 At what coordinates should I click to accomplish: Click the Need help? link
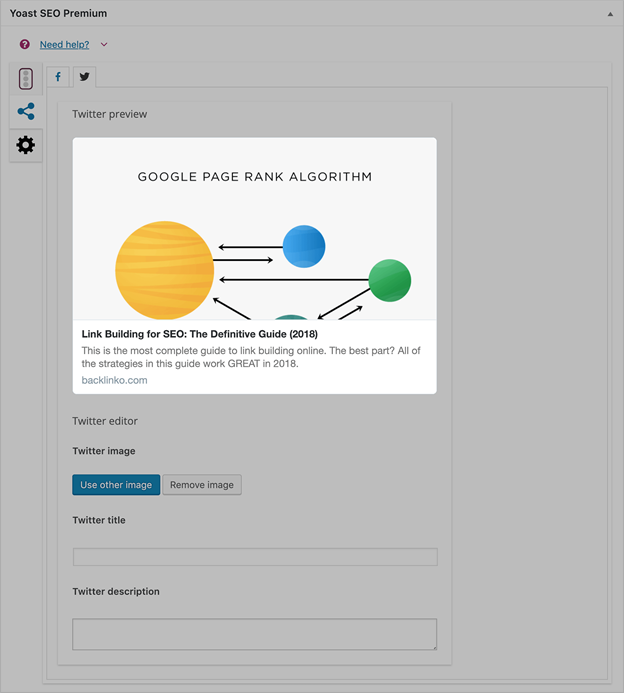(64, 45)
